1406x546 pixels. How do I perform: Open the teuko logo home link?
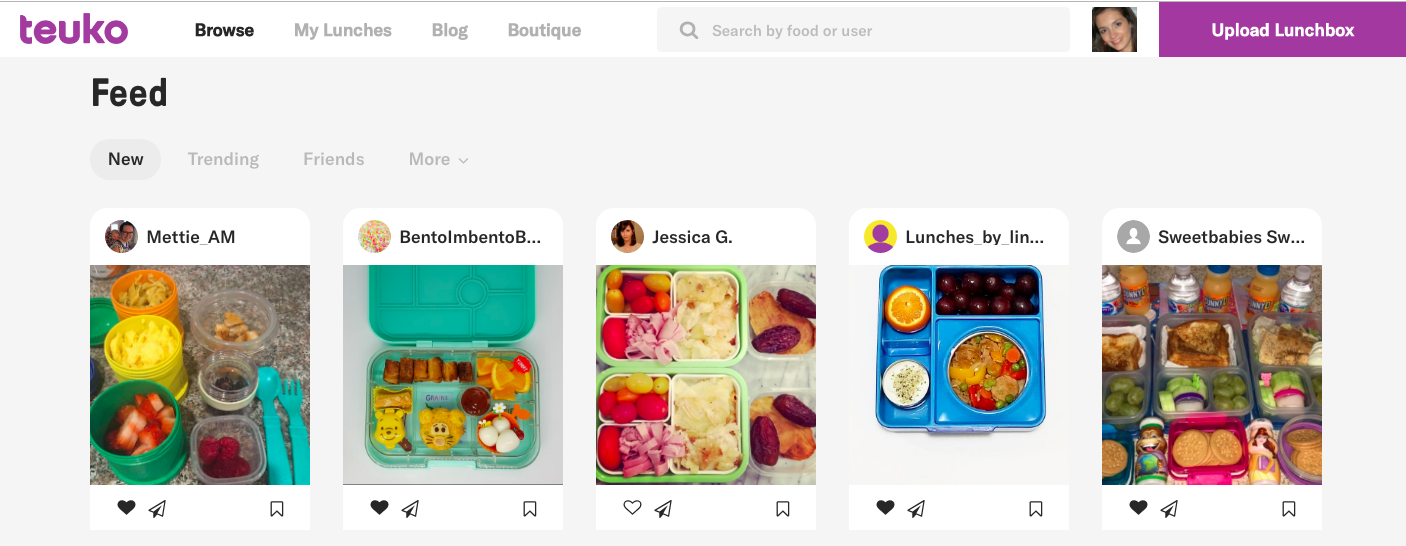74,29
